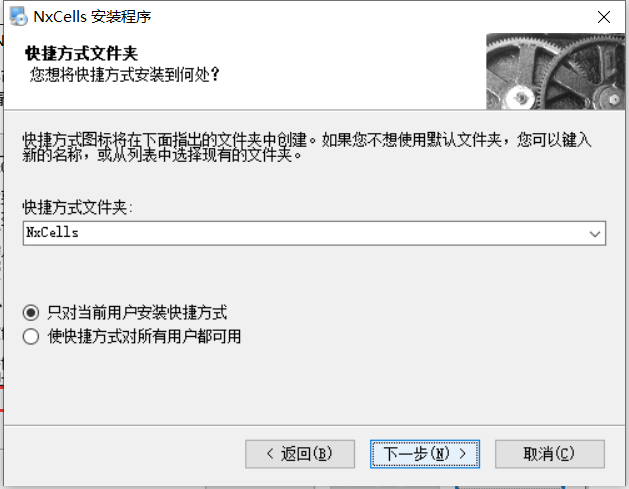
Task: Click the text label 只对当前用户安装快捷方式
Action: coord(137,312)
